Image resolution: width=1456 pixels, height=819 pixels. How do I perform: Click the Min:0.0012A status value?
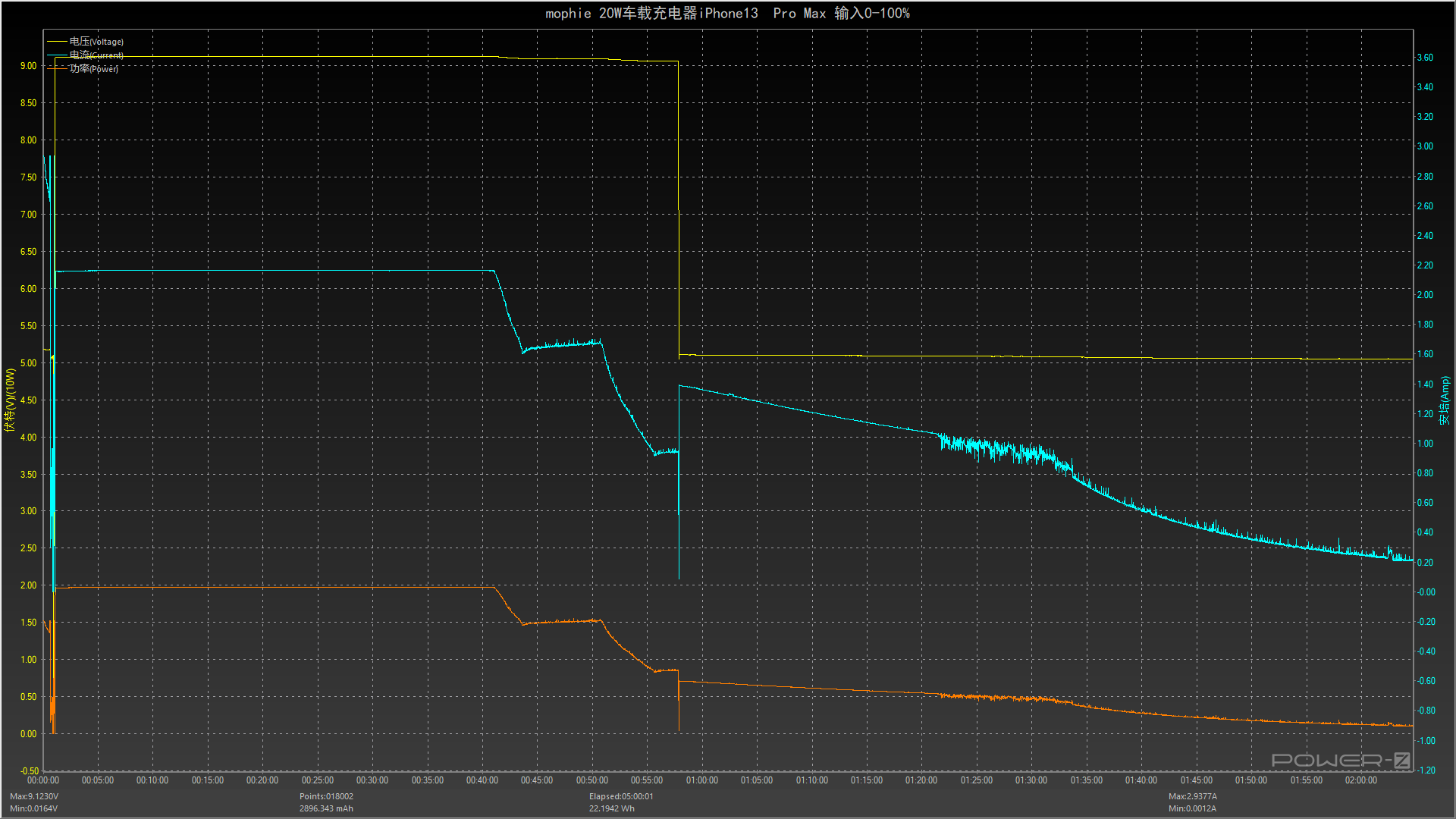[x=1192, y=808]
